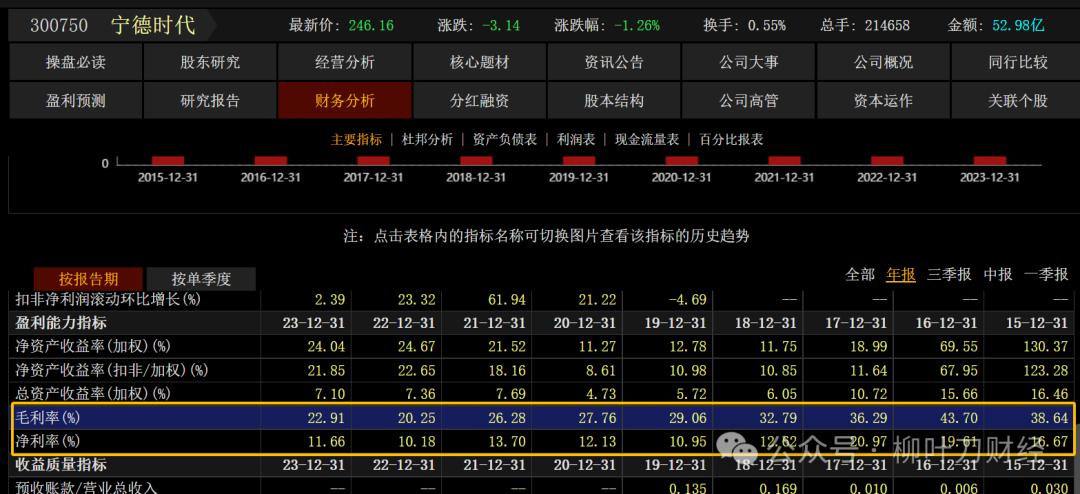The image size is (1080, 494).
Task: Open the 股本结构 tab
Action: pyautogui.click(x=614, y=101)
